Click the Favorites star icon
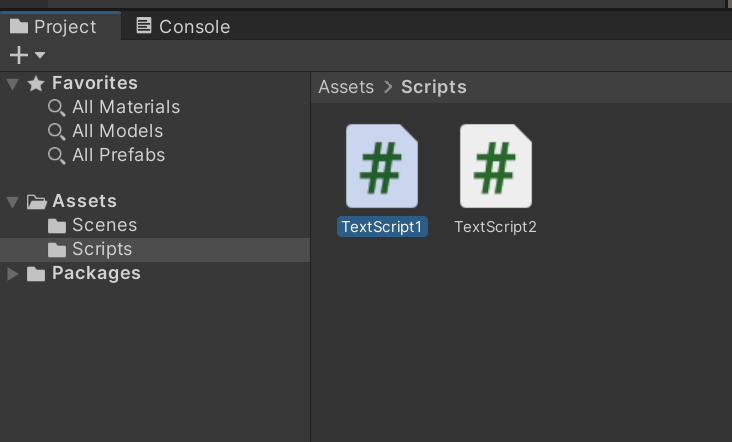 point(36,84)
